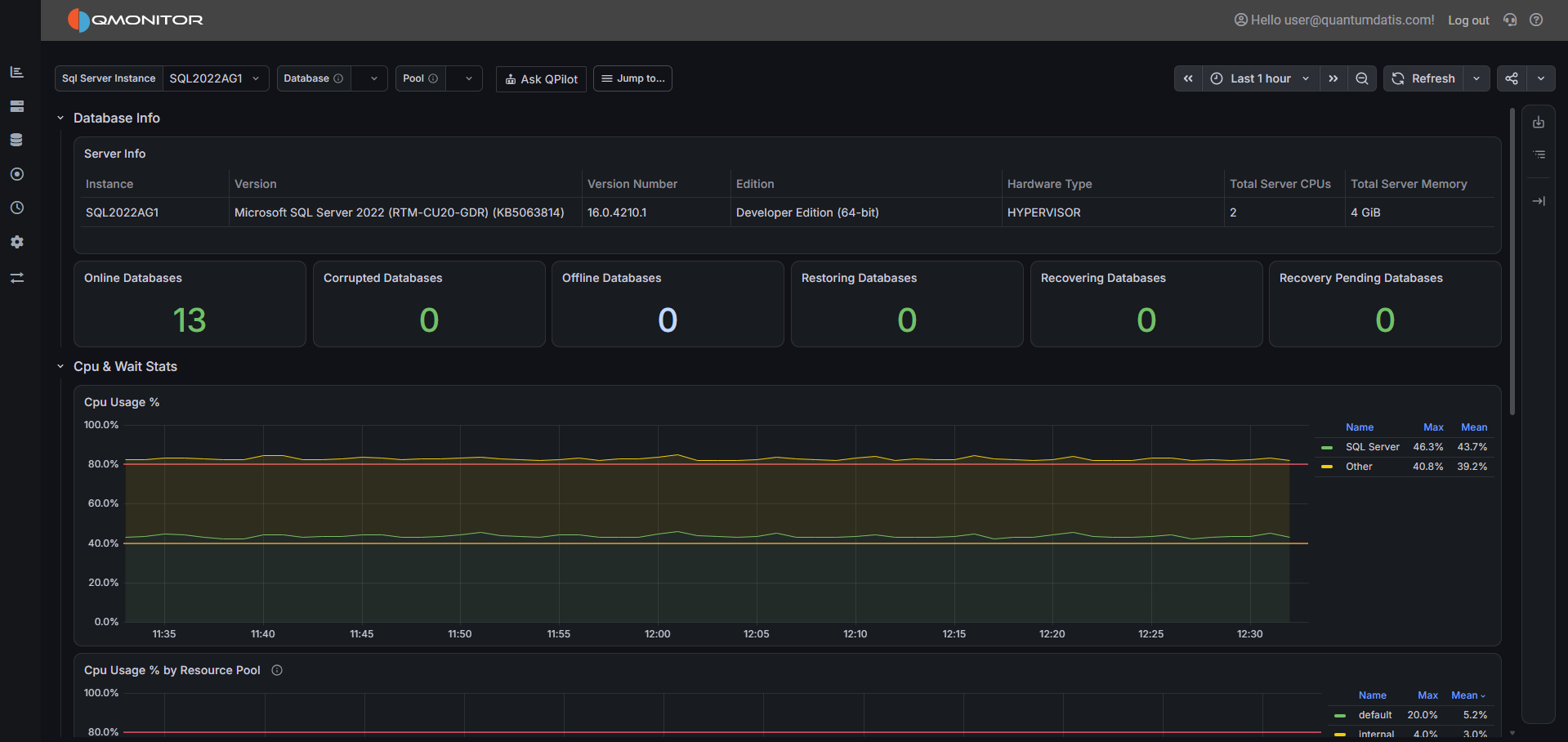Click the history clock sidebar icon
Image resolution: width=1568 pixels, height=742 pixels.
tap(16, 208)
